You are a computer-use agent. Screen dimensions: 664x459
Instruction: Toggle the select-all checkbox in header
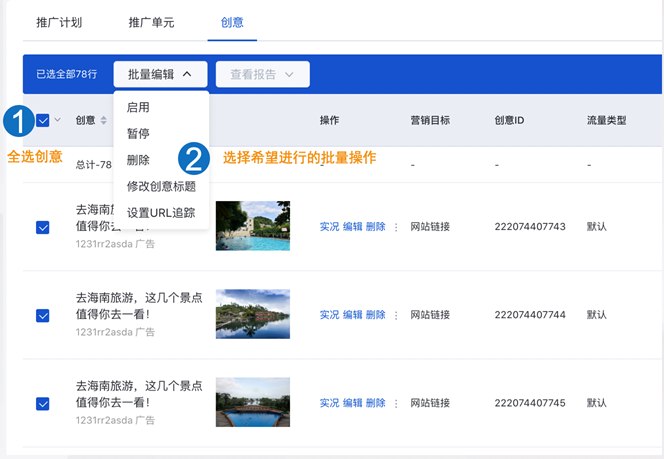click(x=43, y=121)
